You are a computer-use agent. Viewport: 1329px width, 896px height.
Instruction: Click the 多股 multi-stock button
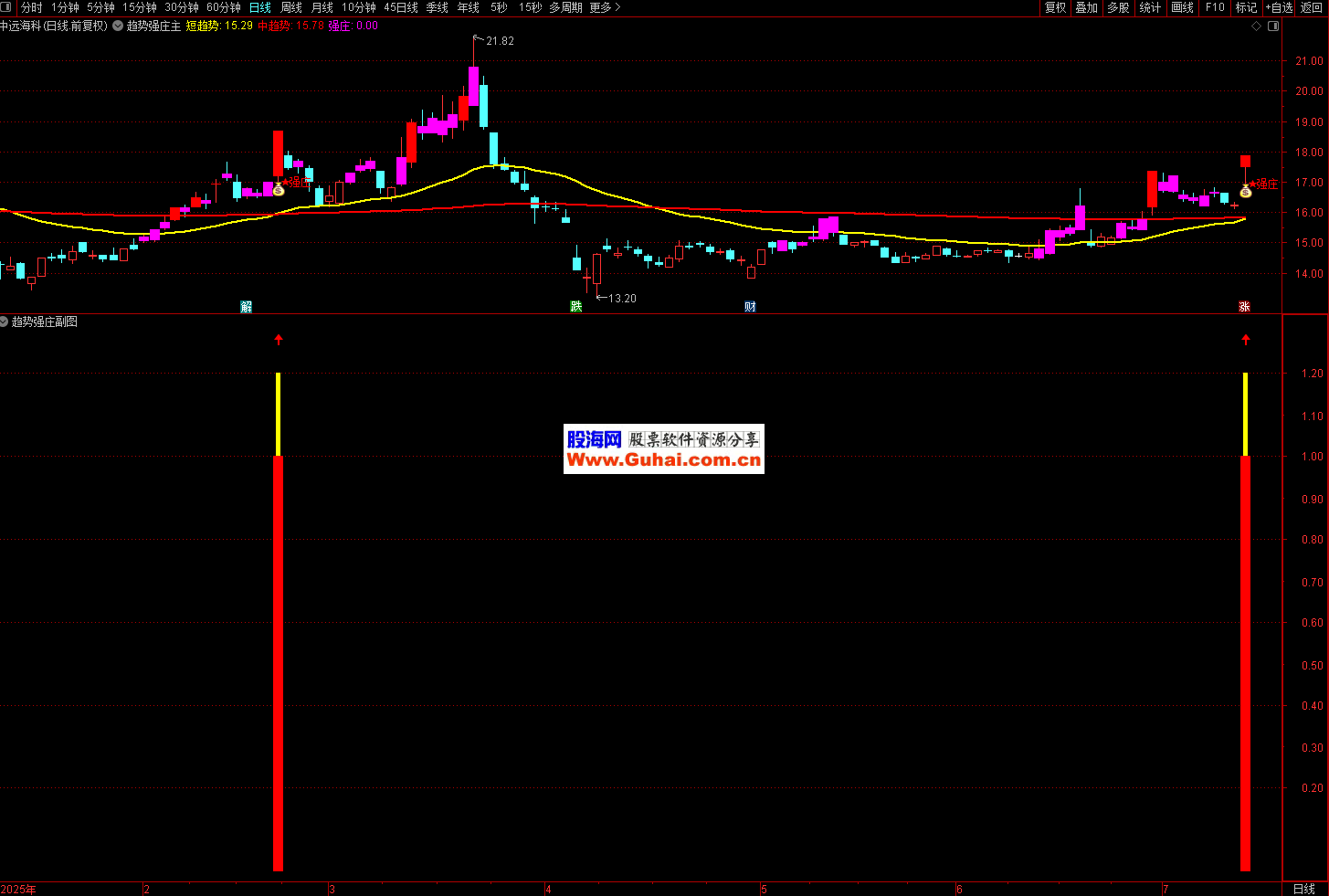[1118, 7]
